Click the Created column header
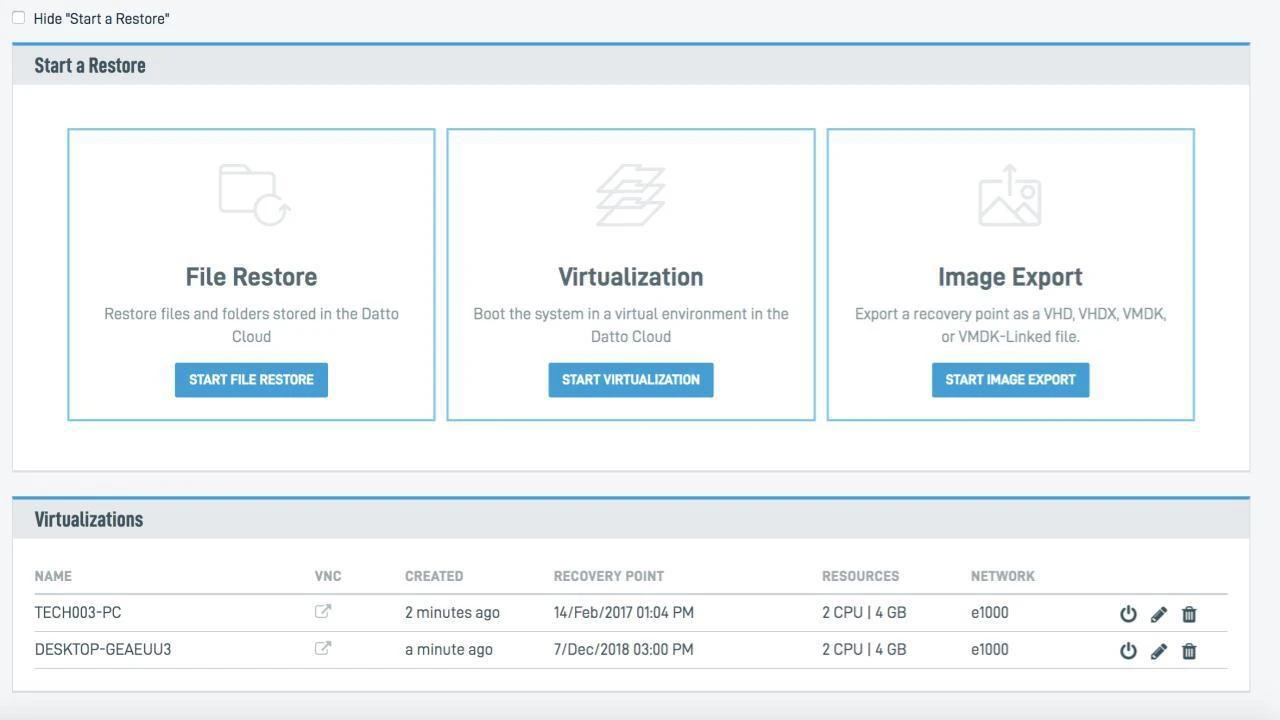The image size is (1280, 720). [434, 576]
